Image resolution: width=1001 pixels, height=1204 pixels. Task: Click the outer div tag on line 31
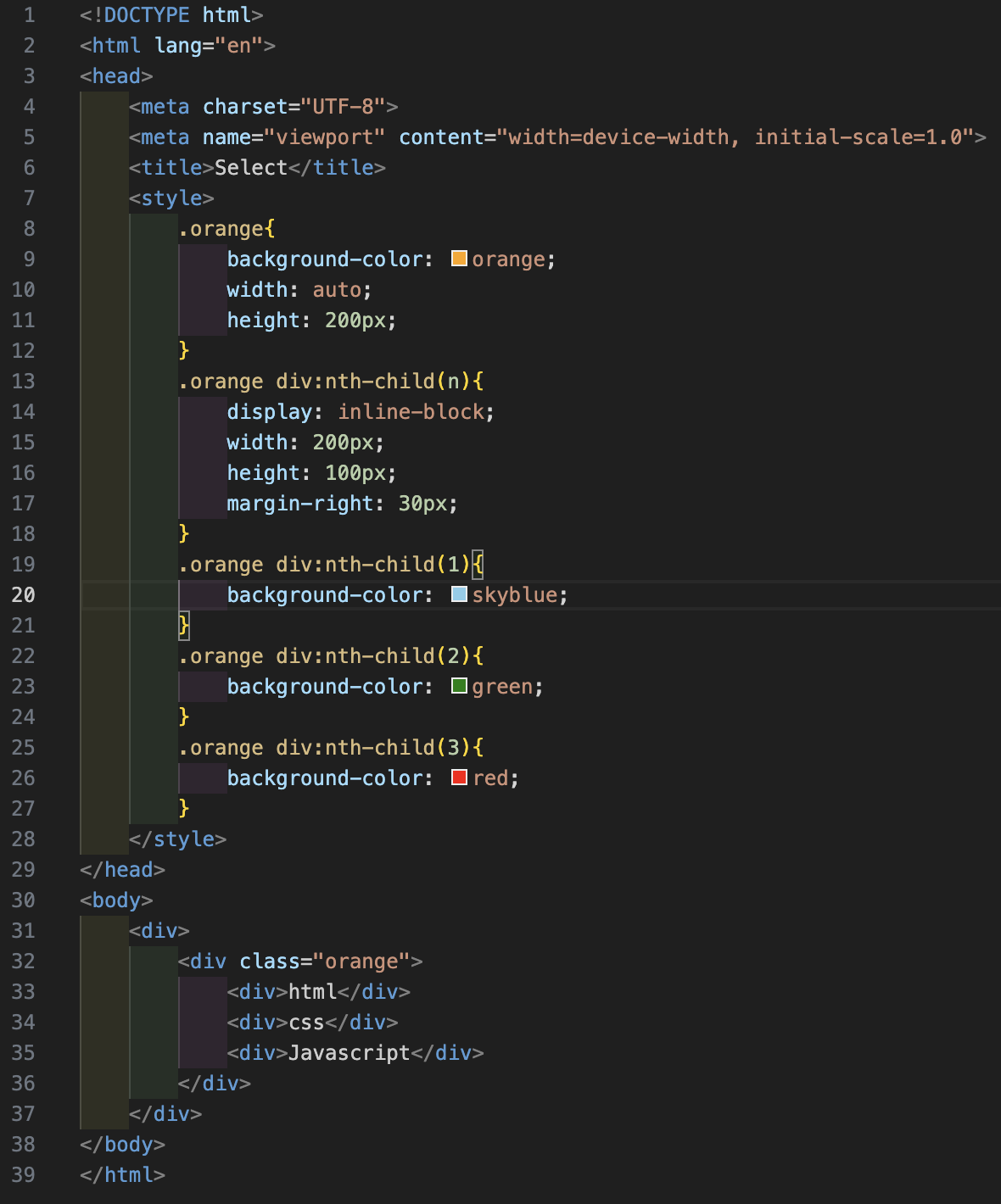pyautogui.click(x=159, y=931)
